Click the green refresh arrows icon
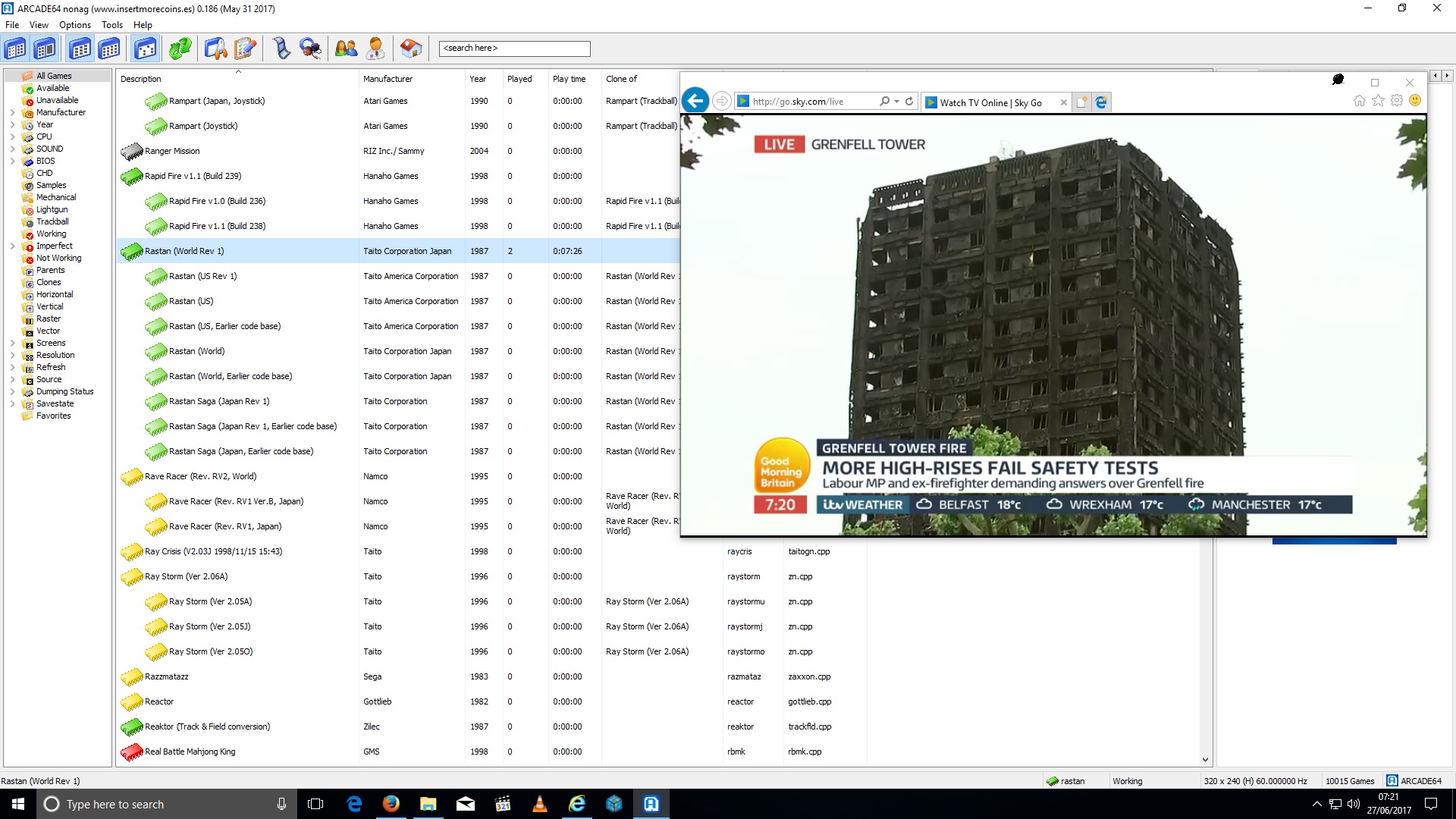The image size is (1456, 819). 180,49
